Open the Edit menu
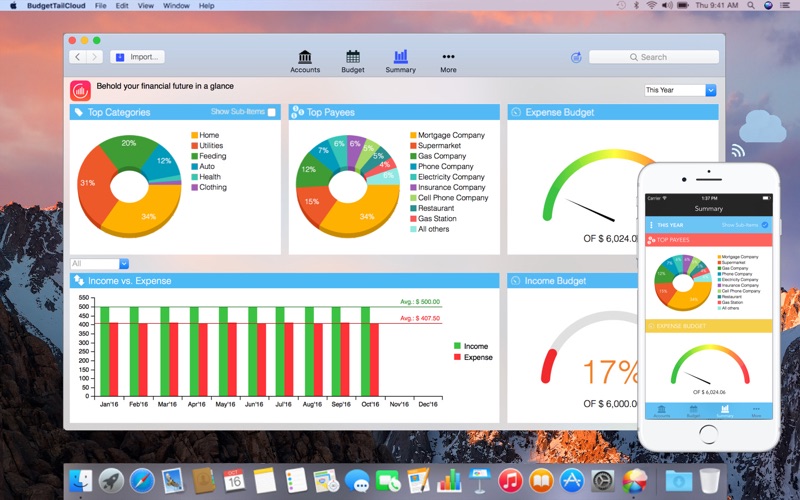The height and width of the screenshot is (500, 800). [x=122, y=6]
